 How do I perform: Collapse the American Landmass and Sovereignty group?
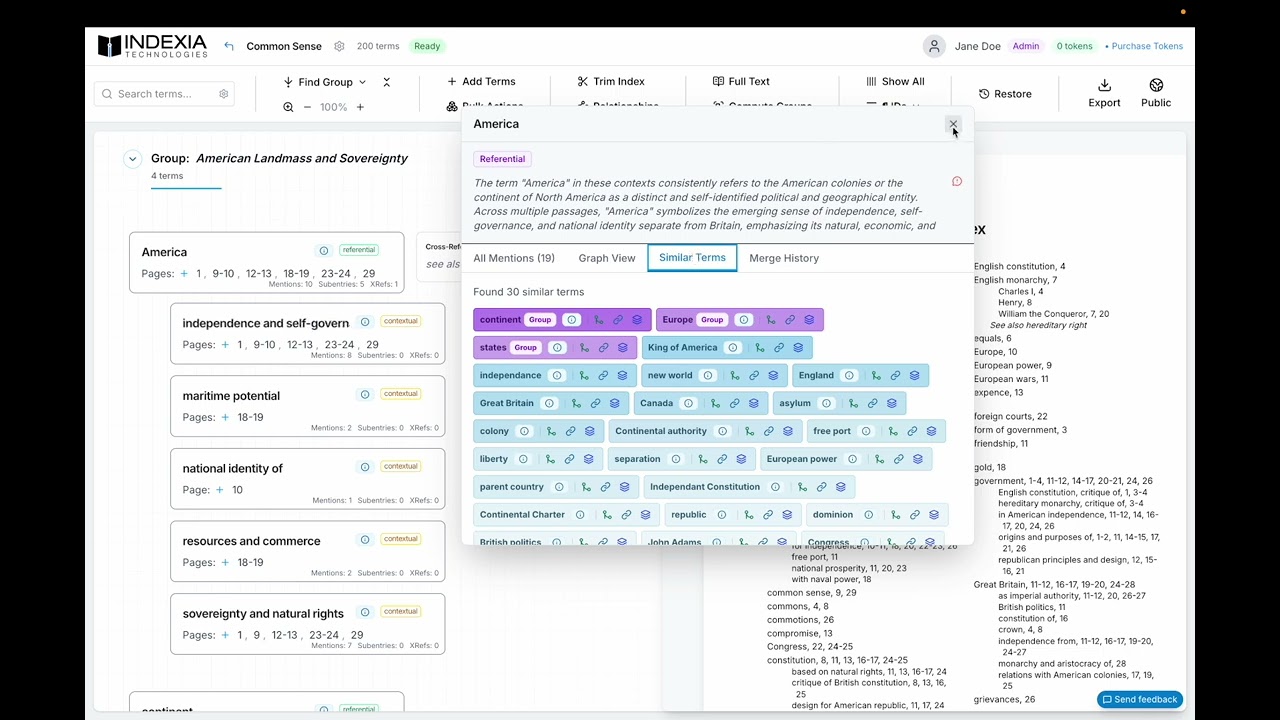132,158
